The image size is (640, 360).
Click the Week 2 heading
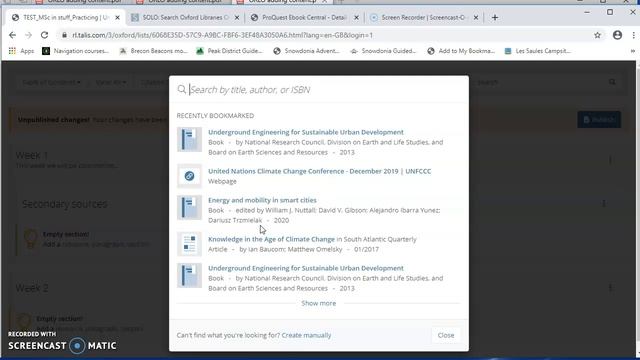tap(32, 288)
